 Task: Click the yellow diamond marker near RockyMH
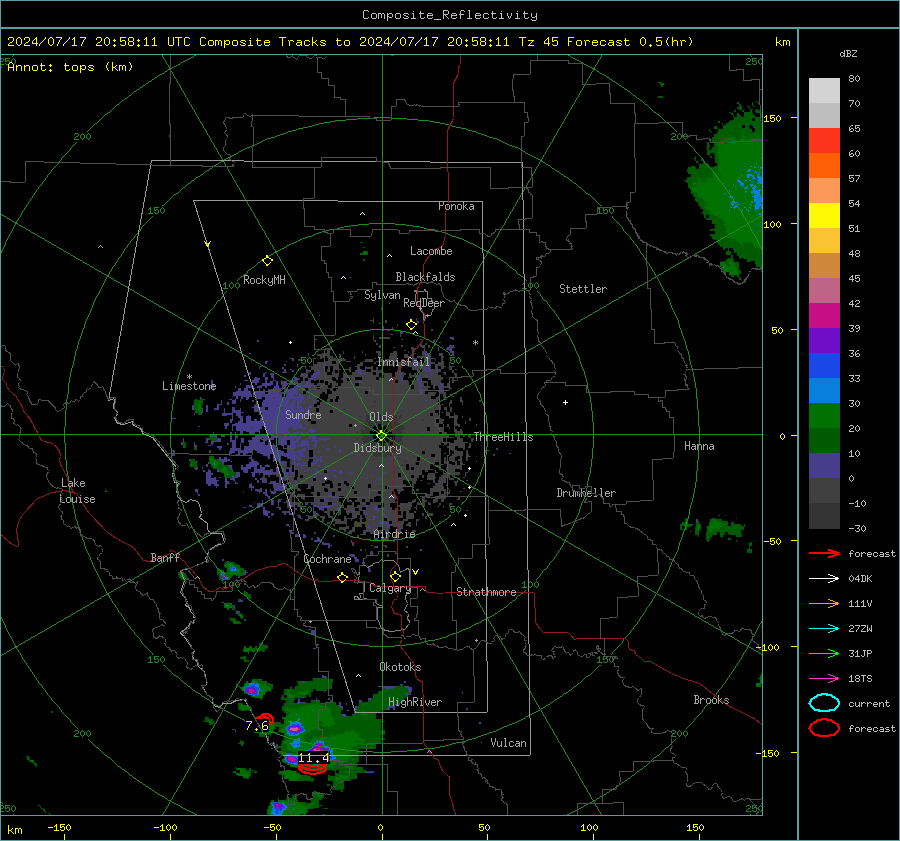267,261
